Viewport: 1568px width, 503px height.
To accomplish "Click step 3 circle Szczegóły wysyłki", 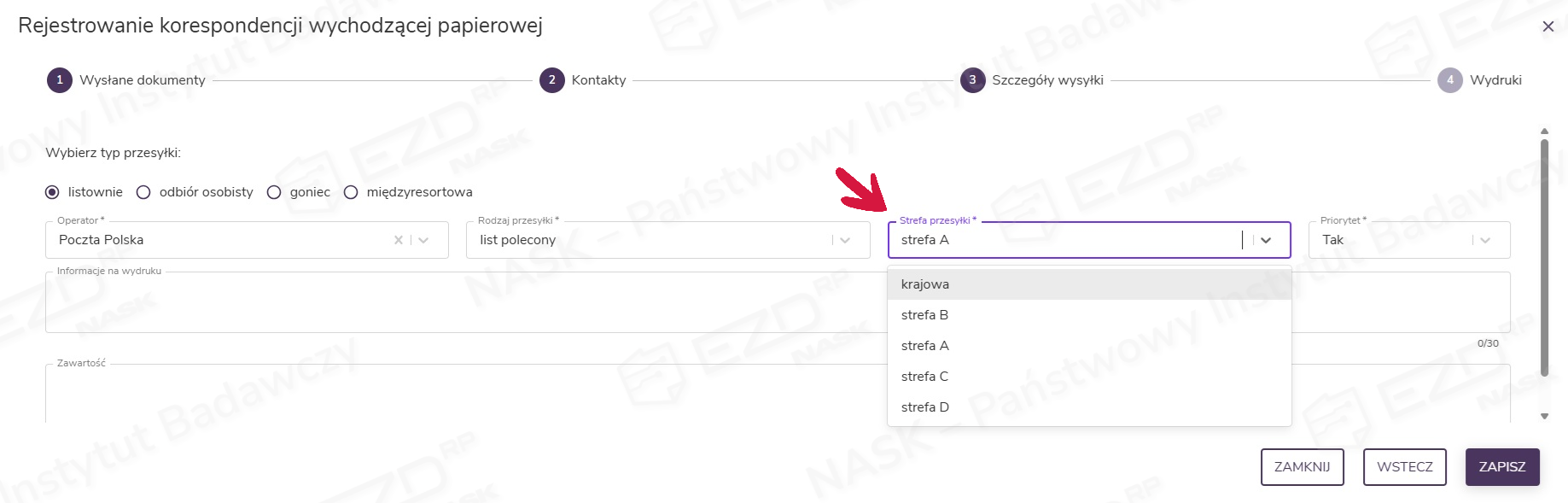I will pyautogui.click(x=972, y=80).
